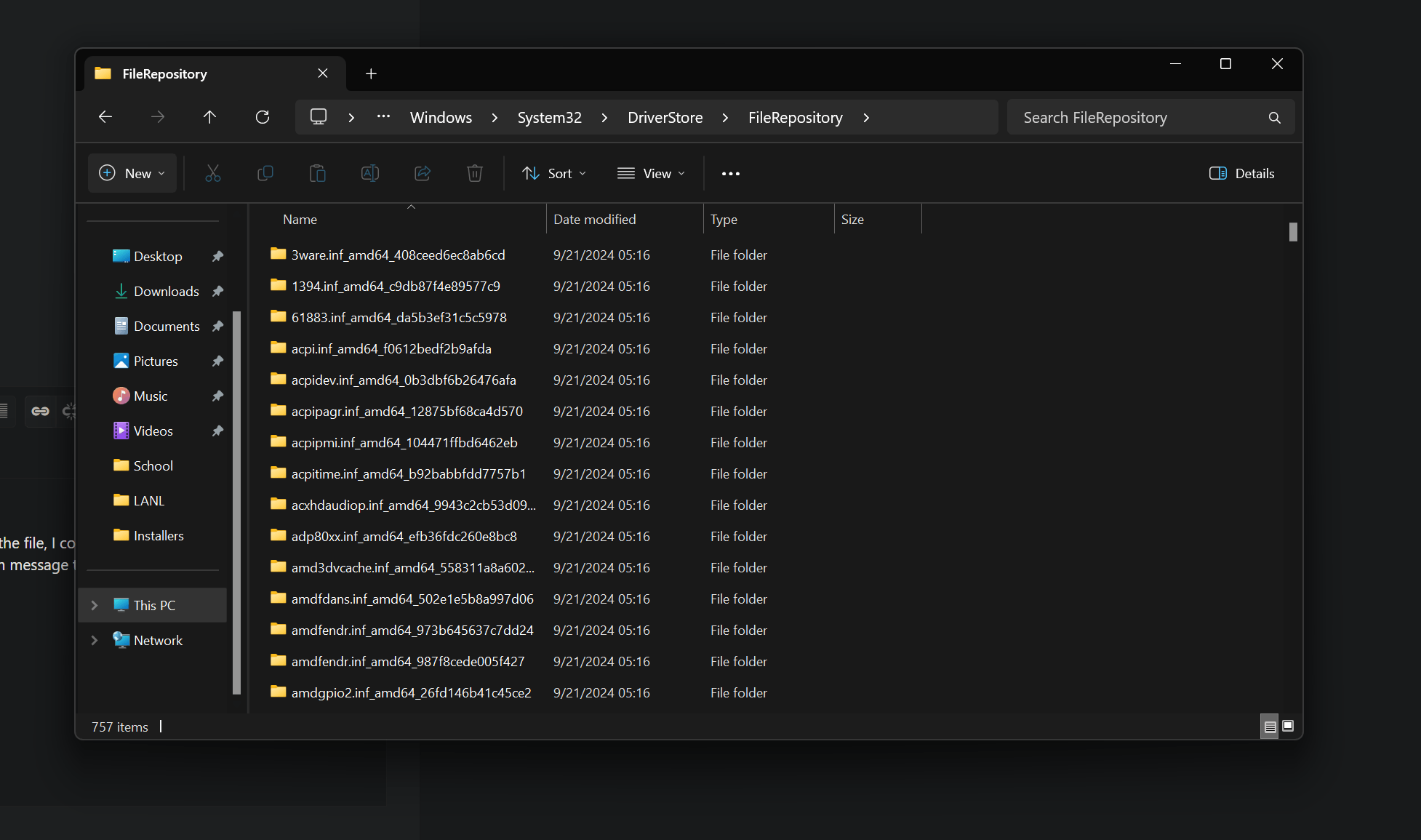
Task: Unpin Desktop using its pin icon
Action: pos(217,257)
